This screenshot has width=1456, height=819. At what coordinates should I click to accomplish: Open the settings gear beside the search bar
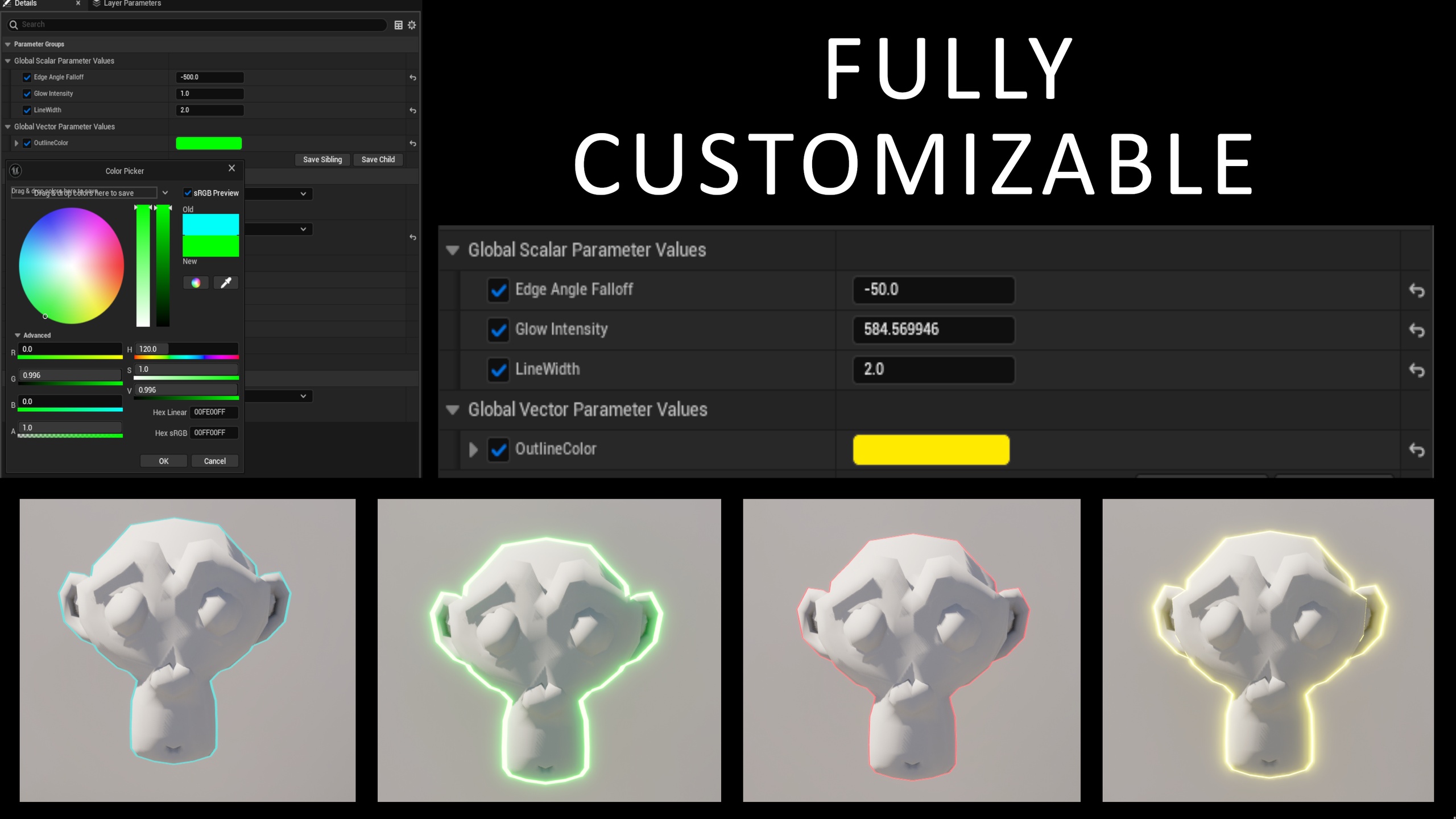tap(412, 25)
